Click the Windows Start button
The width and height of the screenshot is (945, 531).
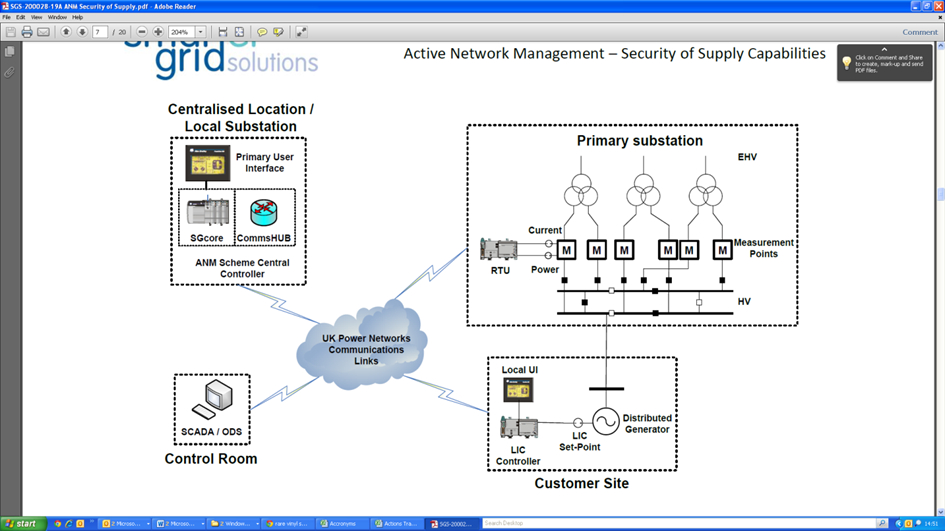coord(20,523)
